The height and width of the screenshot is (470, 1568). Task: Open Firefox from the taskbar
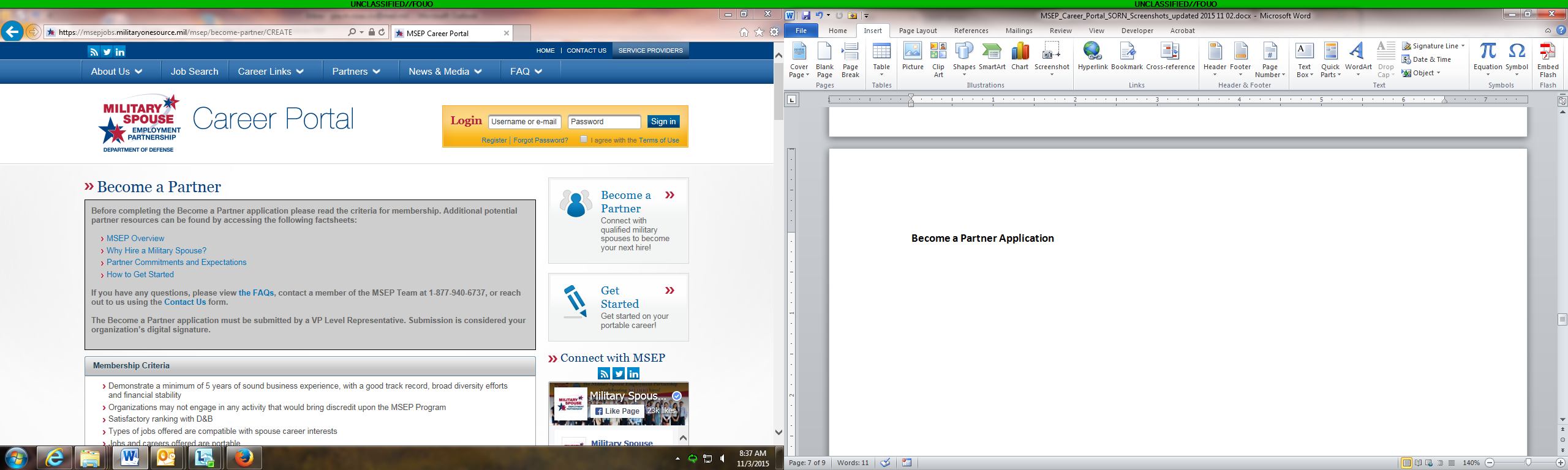coord(244,457)
